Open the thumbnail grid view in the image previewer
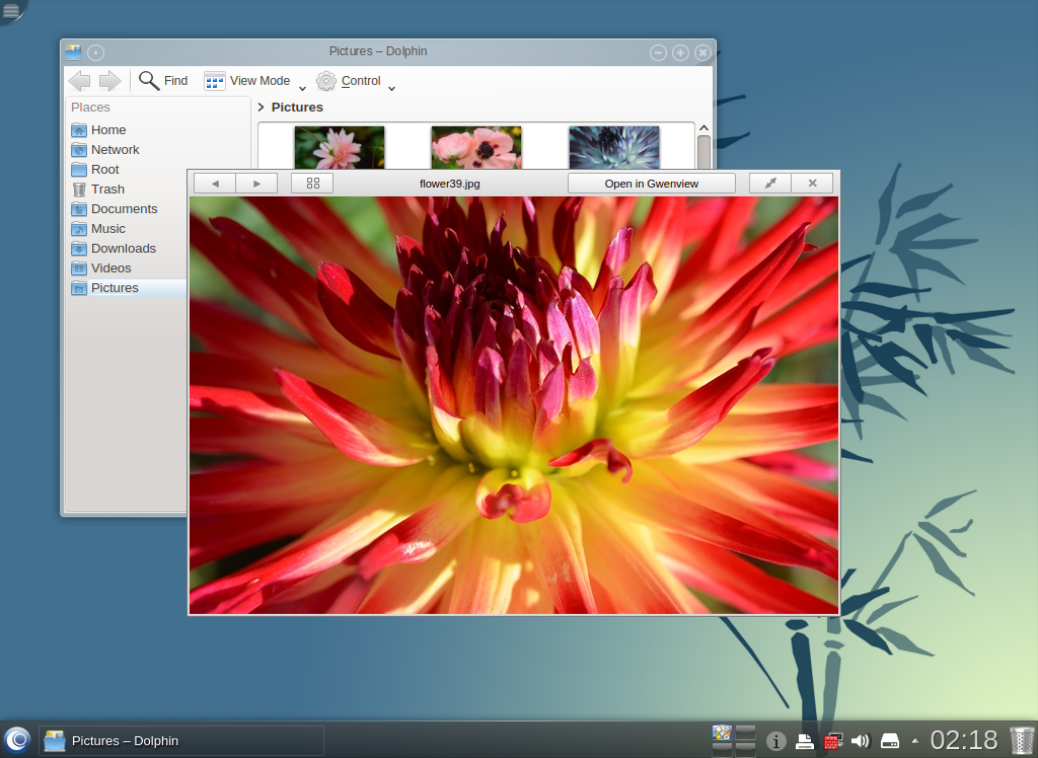This screenshot has width=1038, height=758. point(311,183)
